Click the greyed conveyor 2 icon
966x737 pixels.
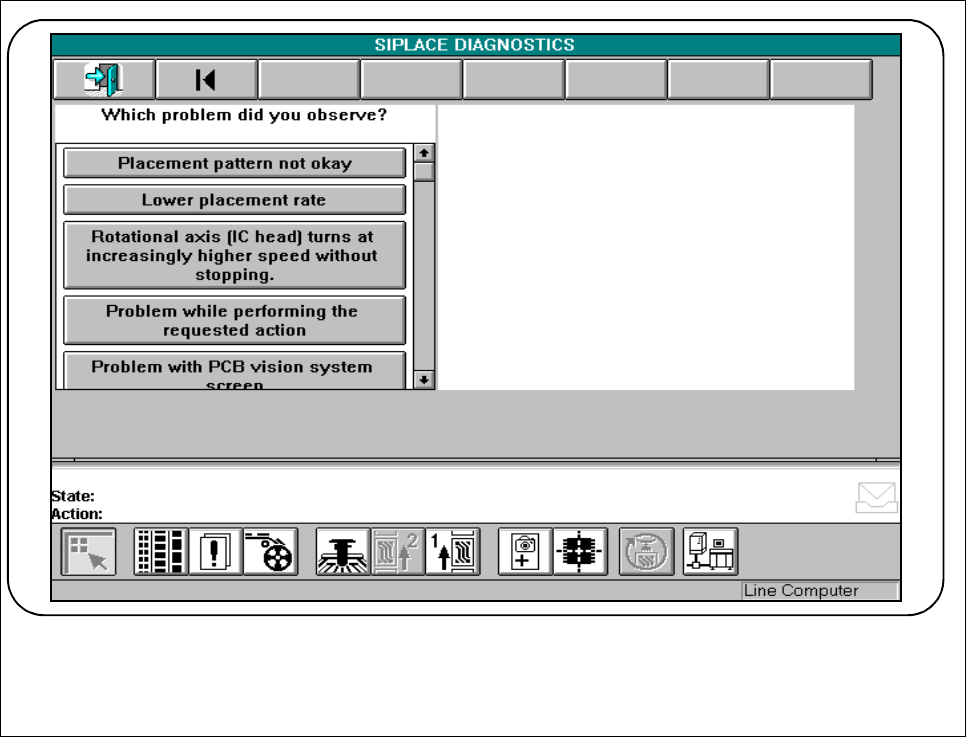pos(398,552)
